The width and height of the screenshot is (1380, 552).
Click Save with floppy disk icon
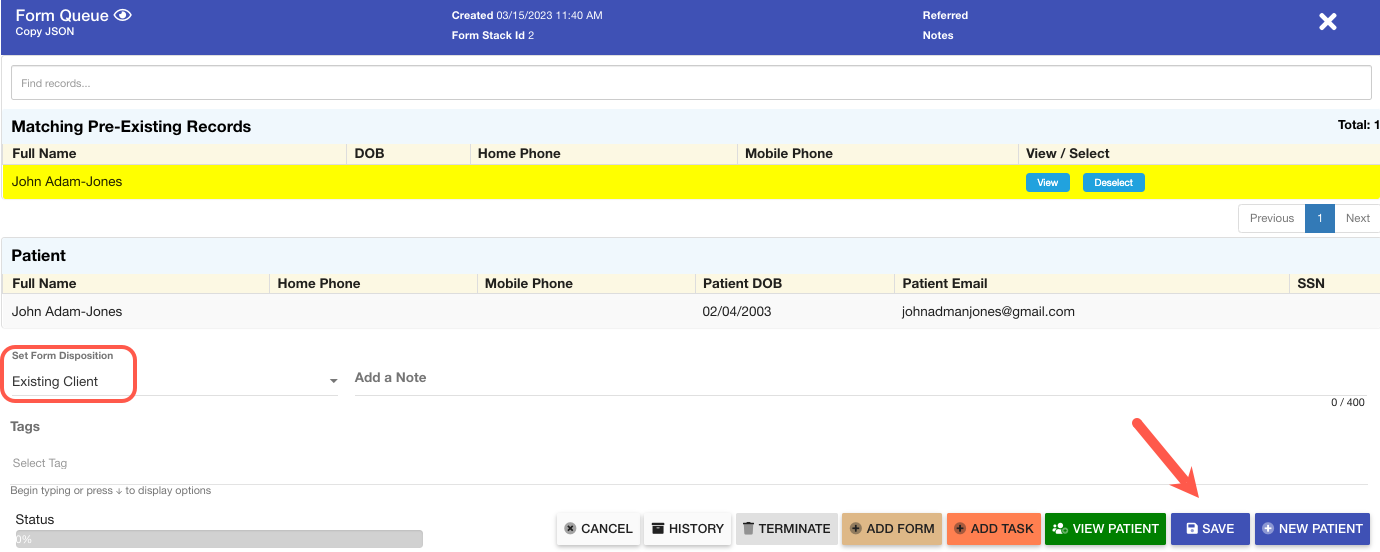(x=1209, y=529)
